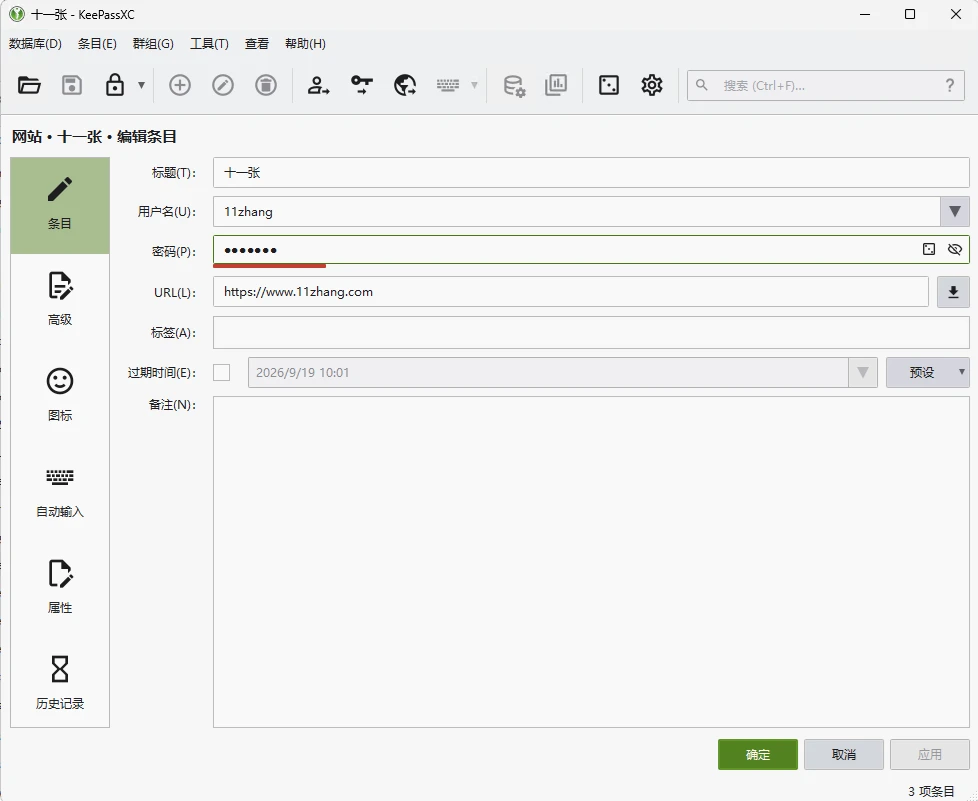Screen dimensions: 978x801
Task: Toggle password visibility eye icon
Action: (x=954, y=250)
